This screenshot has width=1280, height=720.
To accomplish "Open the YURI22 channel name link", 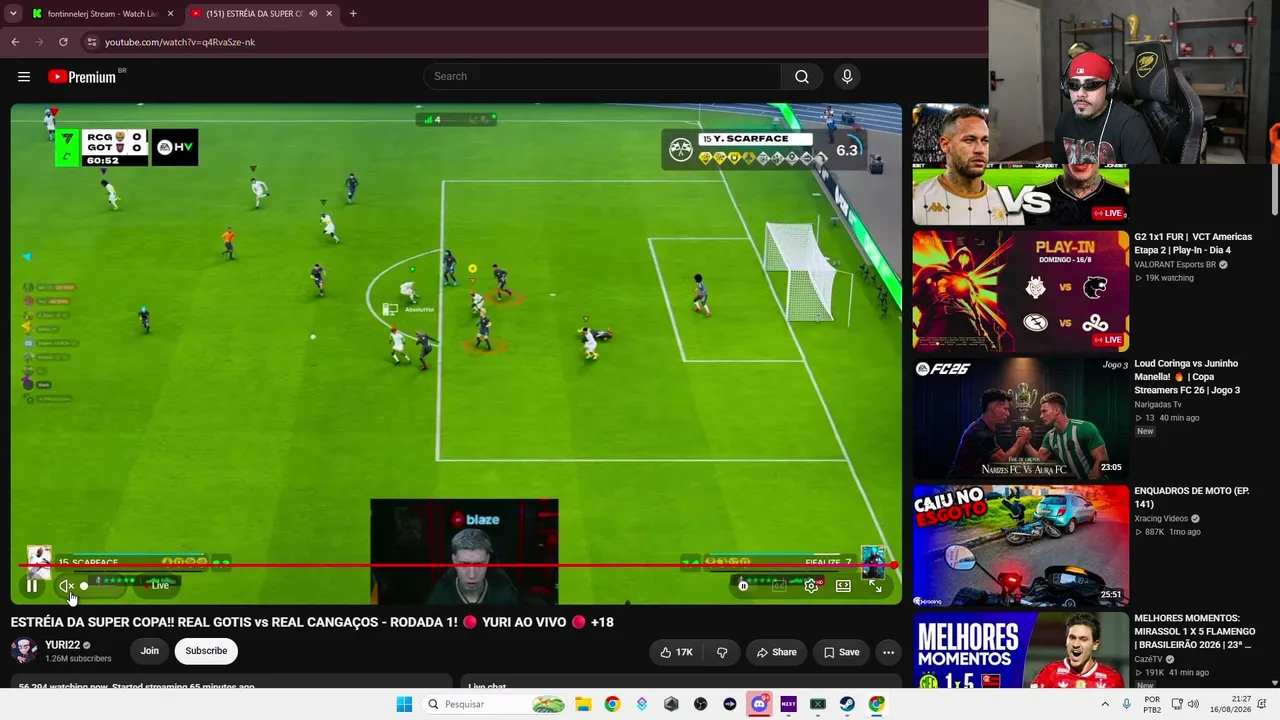I will [x=62, y=645].
